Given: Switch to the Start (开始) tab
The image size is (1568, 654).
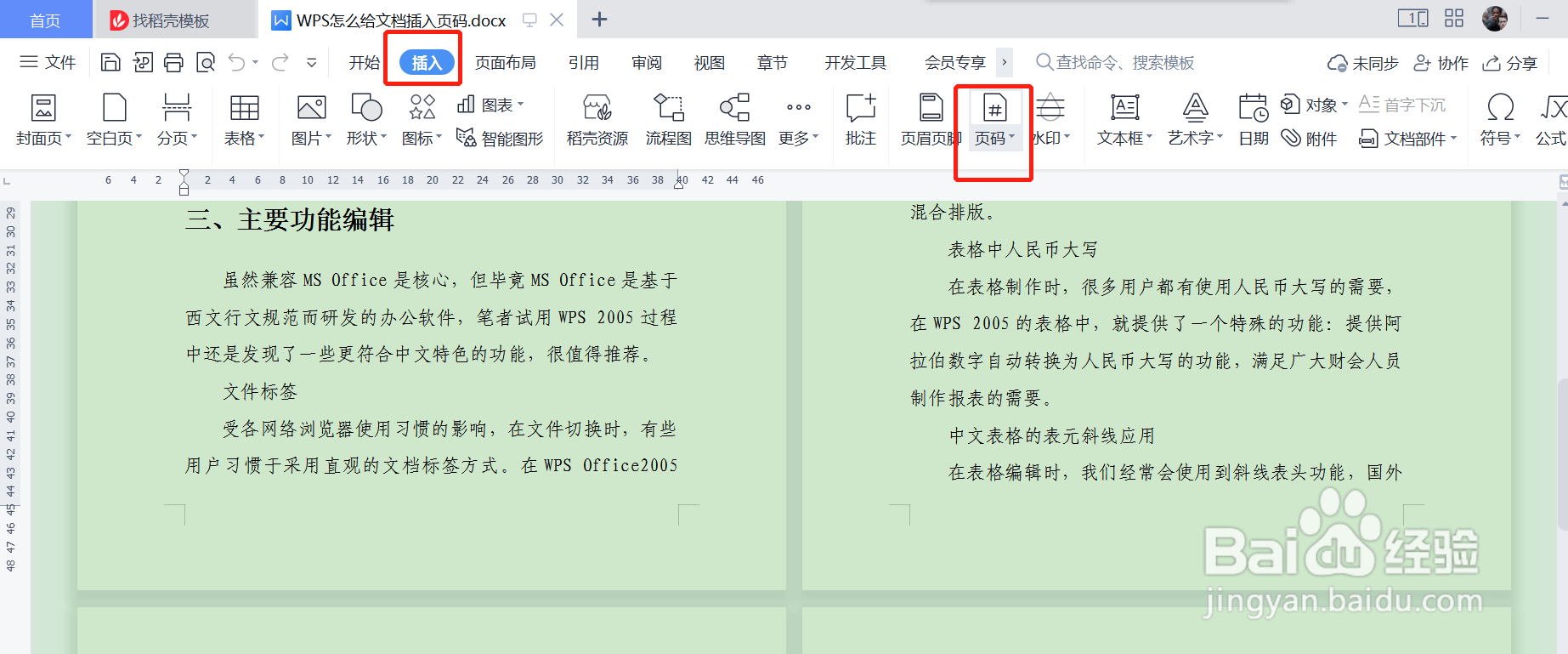Looking at the screenshot, I should (x=365, y=62).
